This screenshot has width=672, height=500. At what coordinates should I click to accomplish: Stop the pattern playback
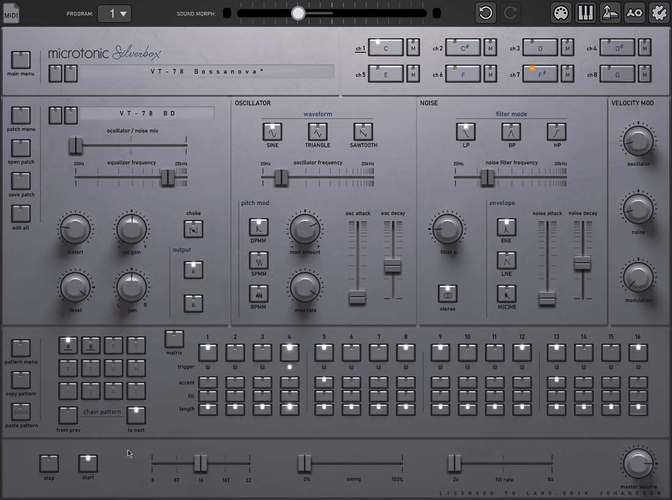pyautogui.click(x=49, y=463)
